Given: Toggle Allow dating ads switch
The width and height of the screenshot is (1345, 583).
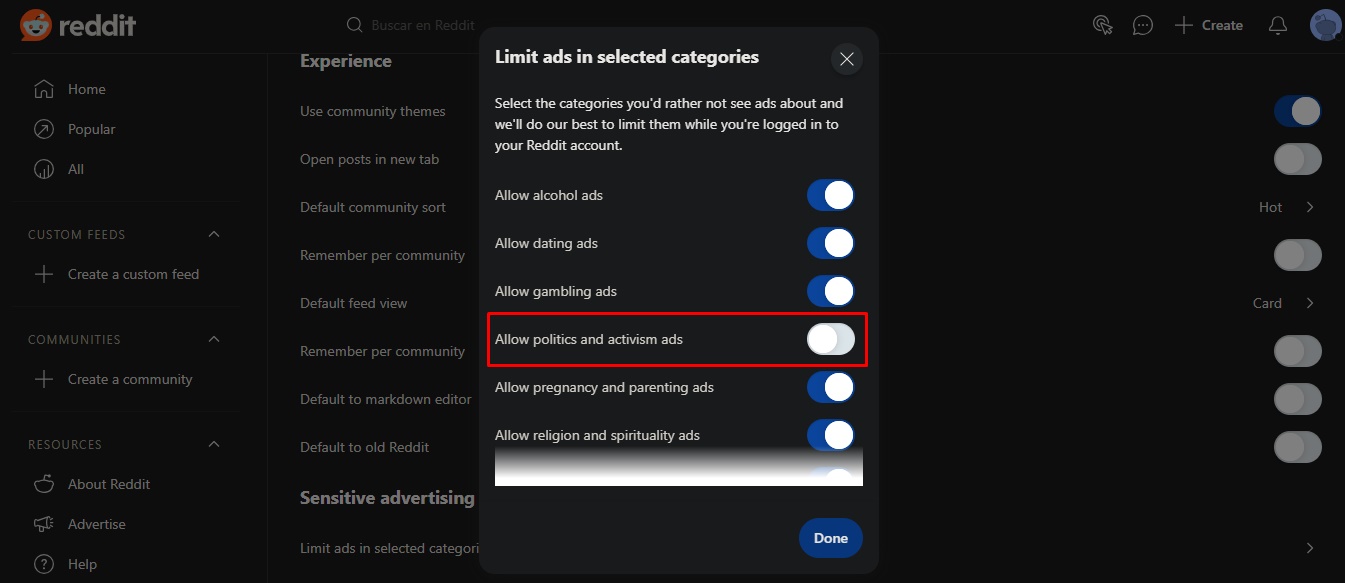Looking at the screenshot, I should point(831,243).
